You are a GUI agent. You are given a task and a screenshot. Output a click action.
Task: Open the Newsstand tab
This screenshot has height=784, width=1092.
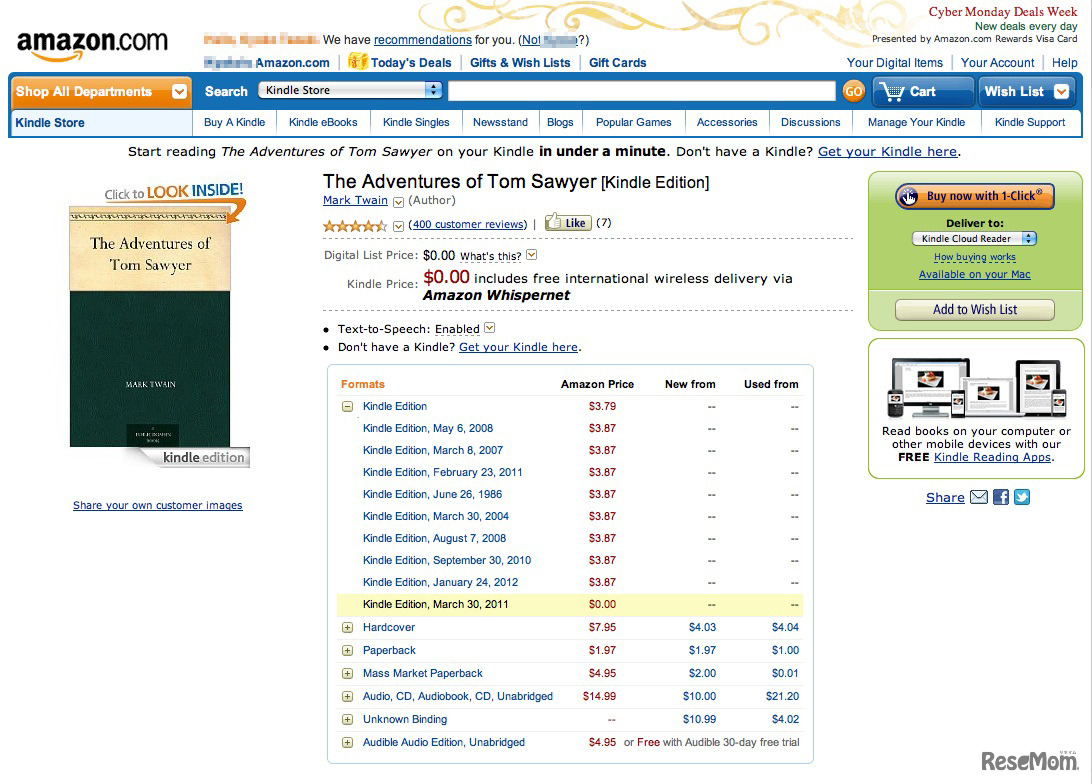click(500, 123)
